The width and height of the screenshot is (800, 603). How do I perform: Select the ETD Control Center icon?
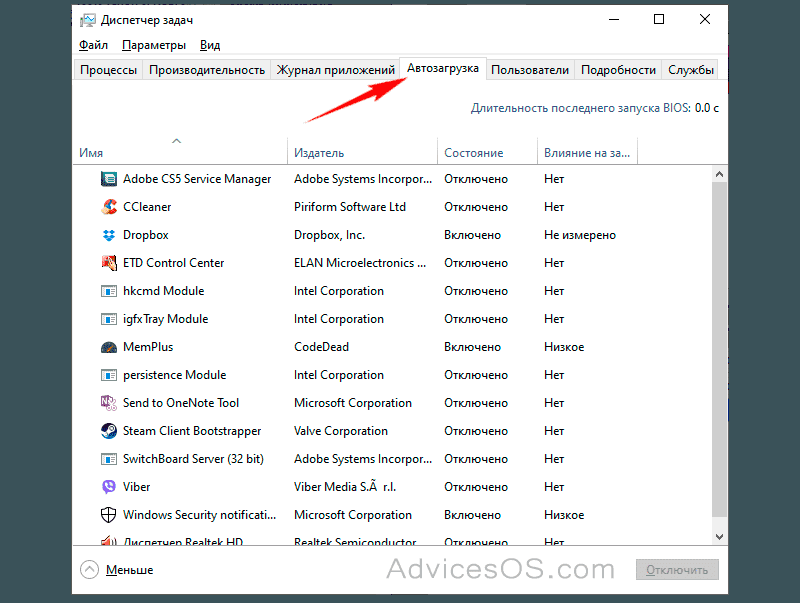pyautogui.click(x=108, y=263)
